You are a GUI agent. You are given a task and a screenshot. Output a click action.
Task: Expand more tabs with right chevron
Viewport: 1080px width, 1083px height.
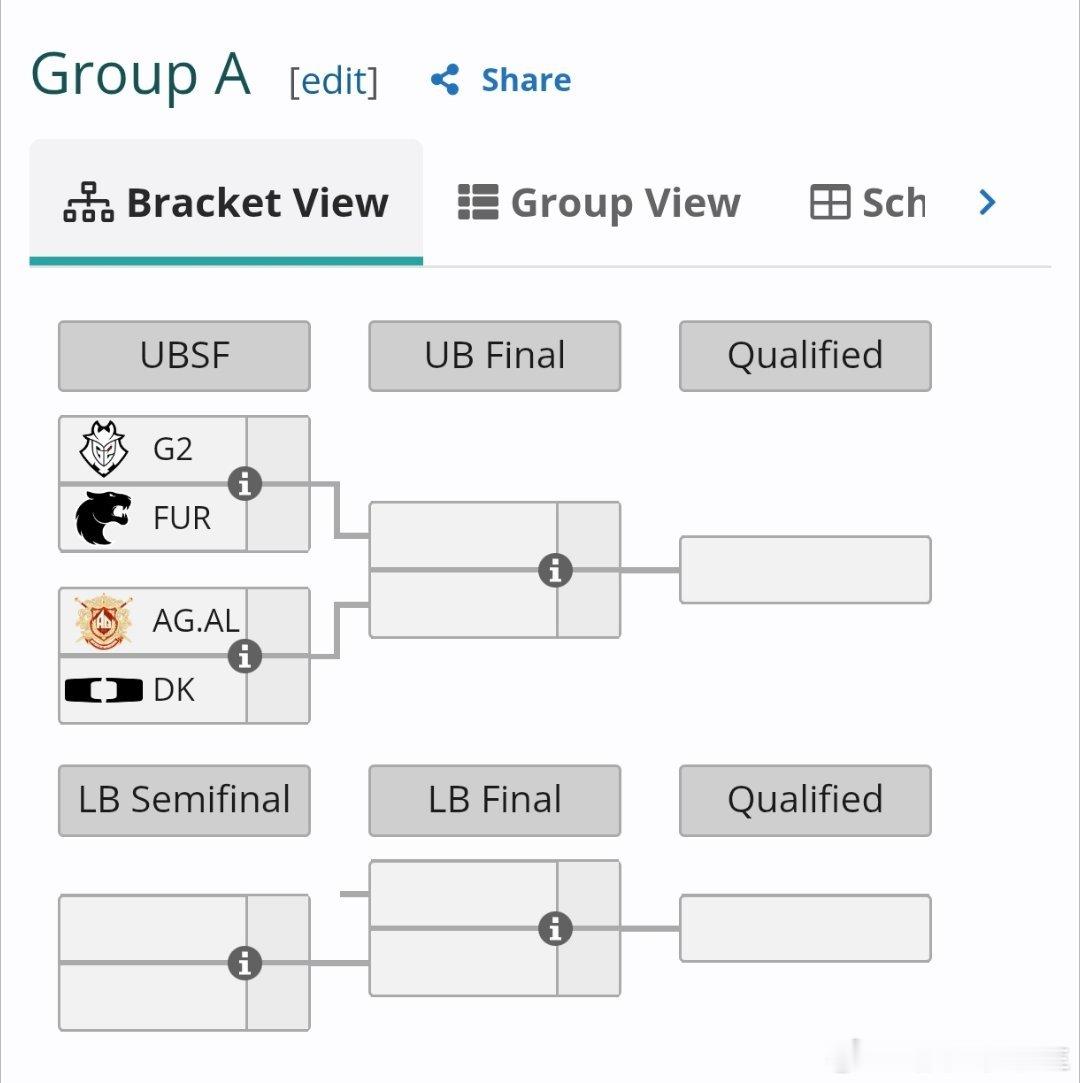987,202
